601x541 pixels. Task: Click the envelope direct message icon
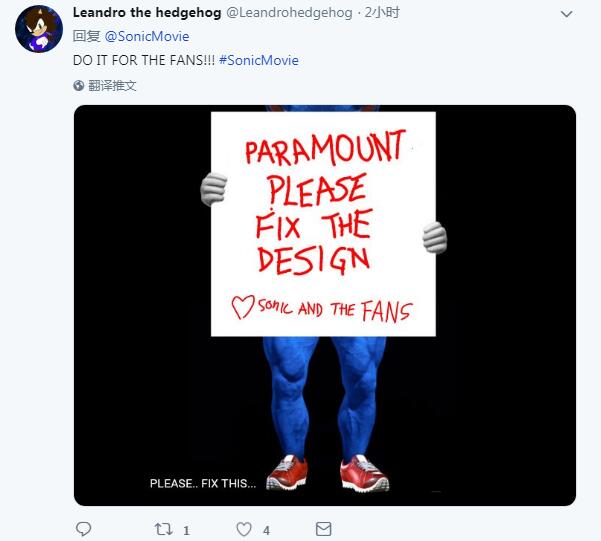(x=323, y=529)
